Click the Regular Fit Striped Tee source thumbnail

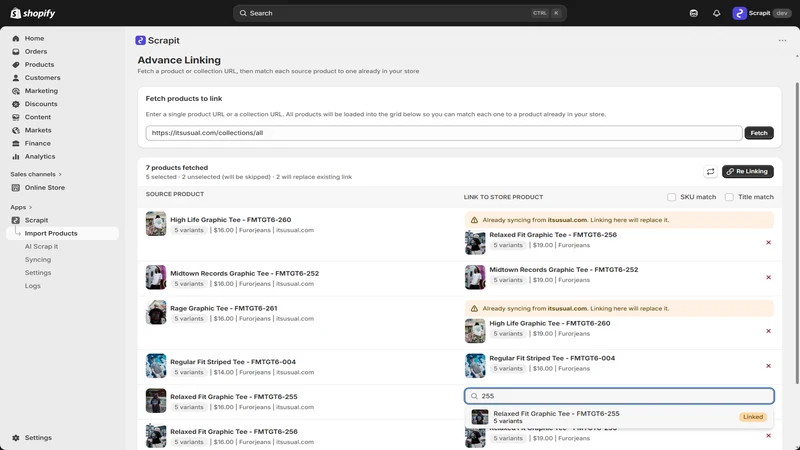click(x=156, y=366)
